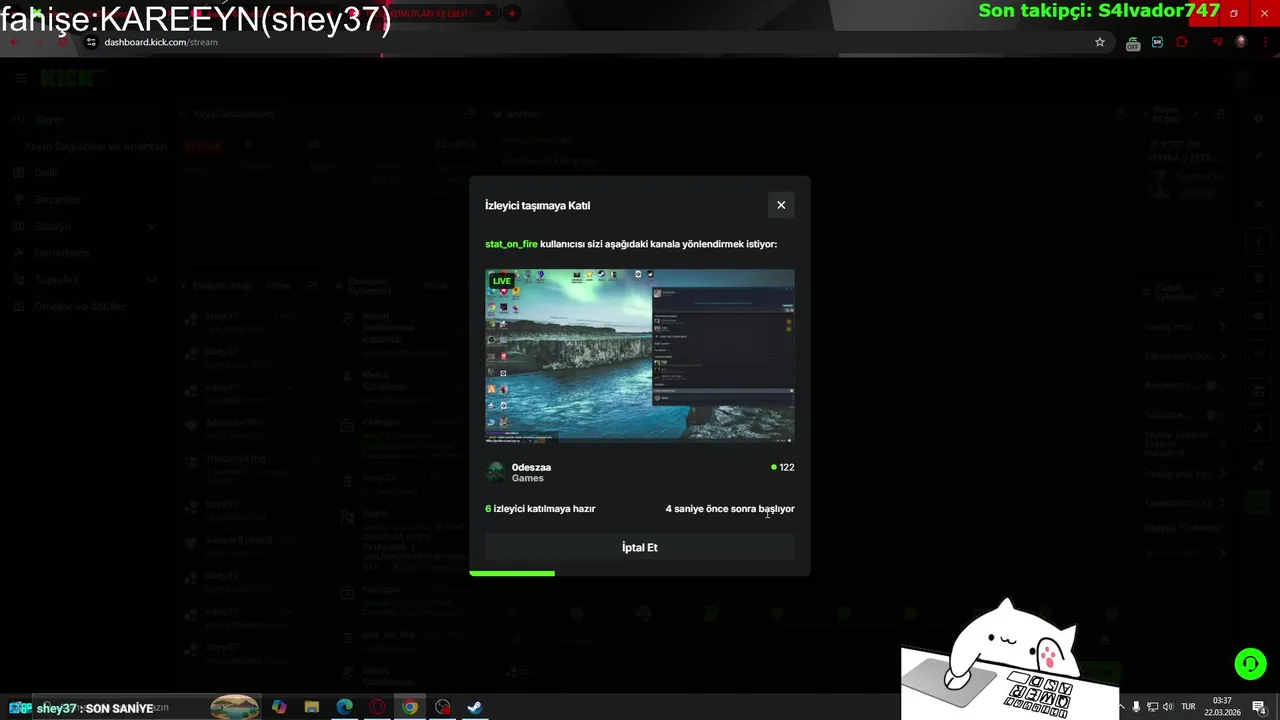This screenshot has height=720, width=1280.
Task: Open the green support chat bubble
Action: 1250,663
